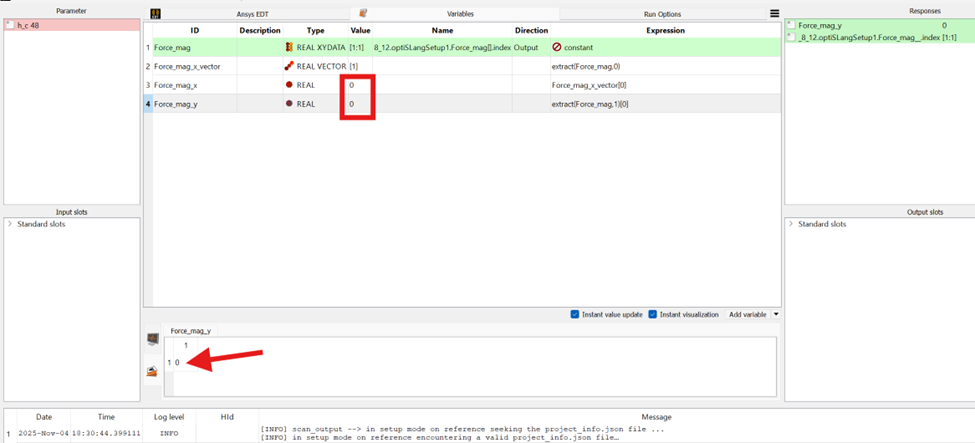Click the Direction column header

pyautogui.click(x=531, y=30)
